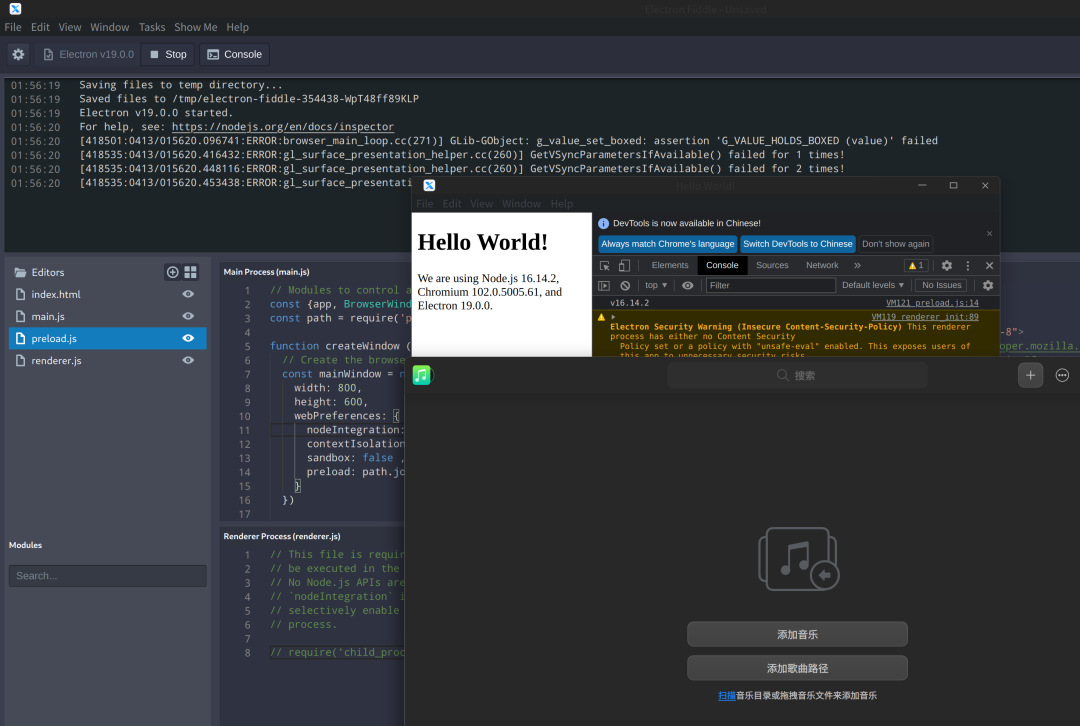Open the DevTools three-dot menu

coord(968,265)
